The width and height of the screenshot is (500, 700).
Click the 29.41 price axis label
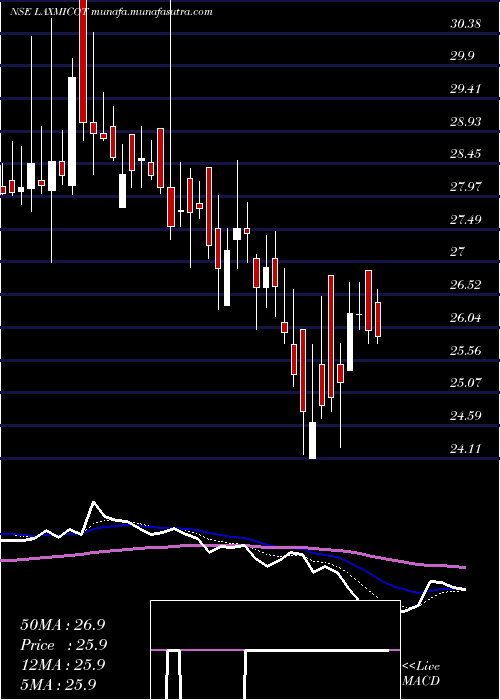(466, 88)
